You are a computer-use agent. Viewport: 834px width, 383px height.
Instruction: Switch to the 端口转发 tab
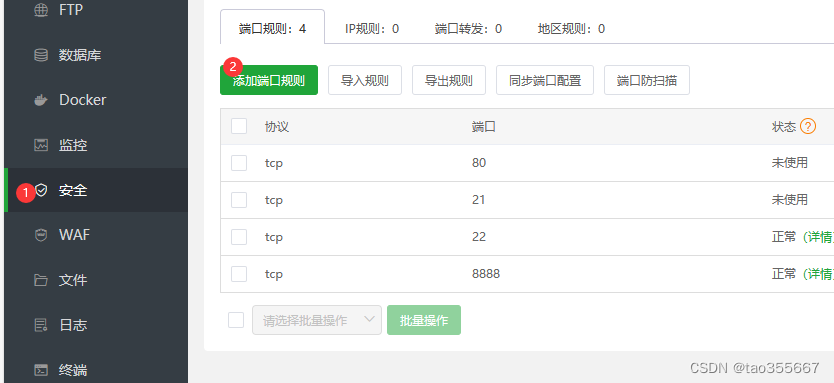(x=468, y=28)
